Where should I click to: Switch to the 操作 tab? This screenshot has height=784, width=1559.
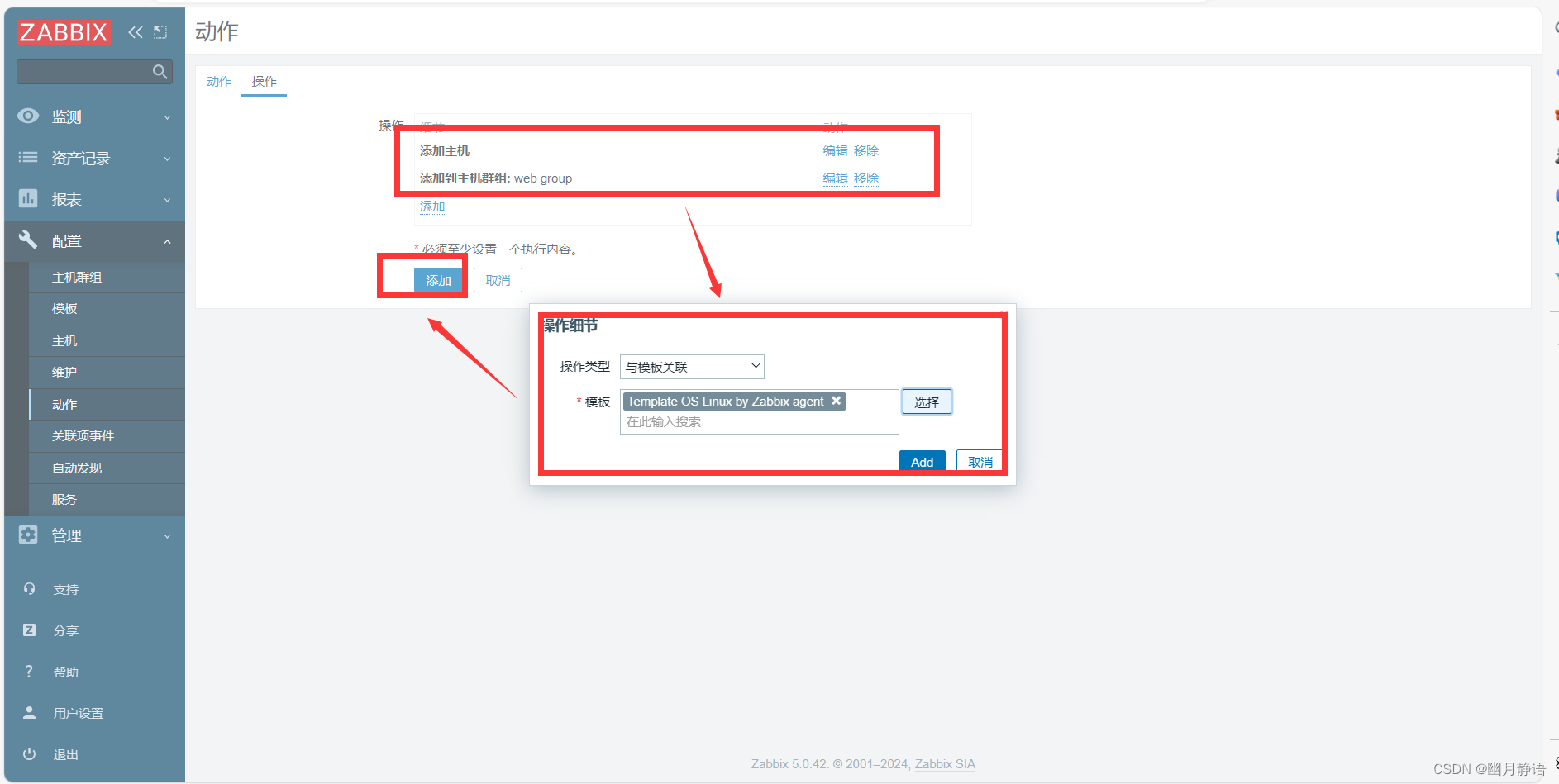[265, 81]
